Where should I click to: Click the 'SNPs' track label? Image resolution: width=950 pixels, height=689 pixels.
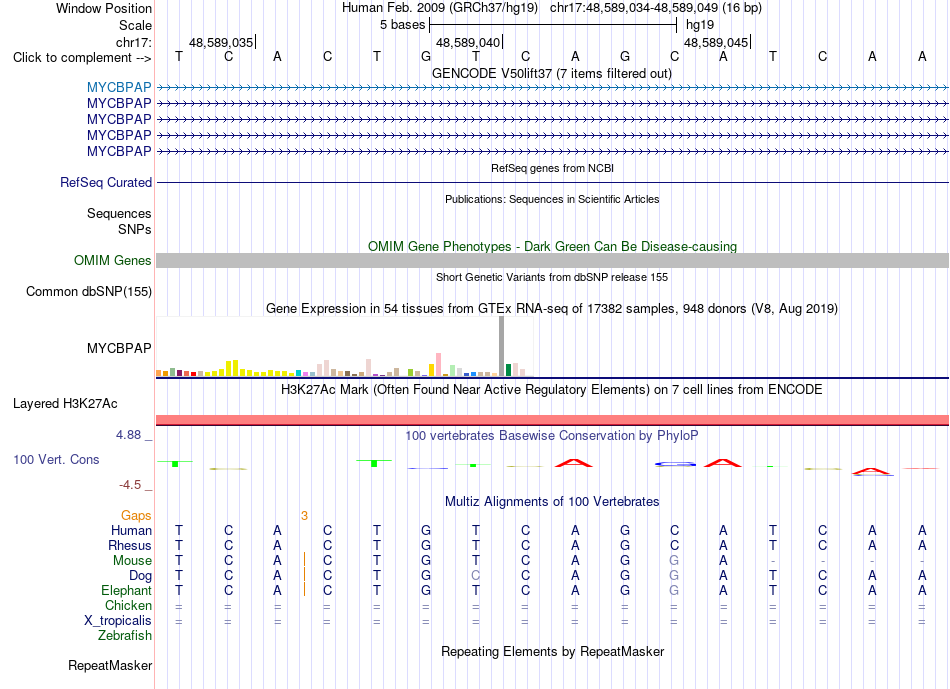click(x=135, y=229)
